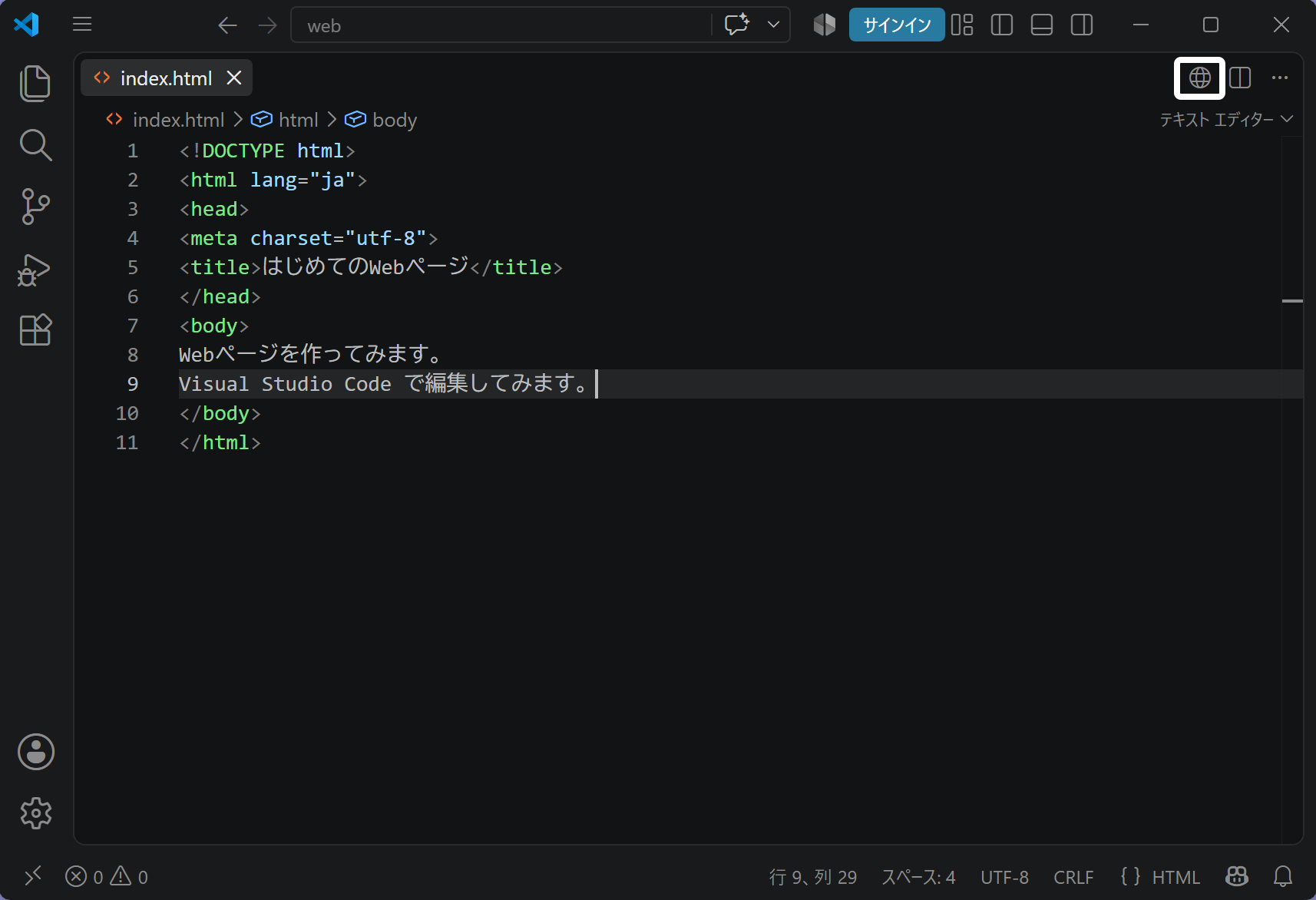Toggle the primary side bar
The height and width of the screenshot is (900, 1316).
(1002, 25)
